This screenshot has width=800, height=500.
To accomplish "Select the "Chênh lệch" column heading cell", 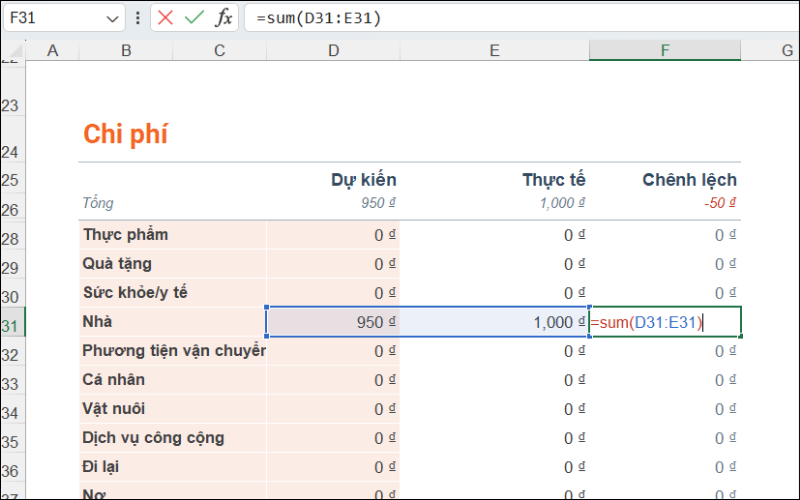I will [689, 180].
